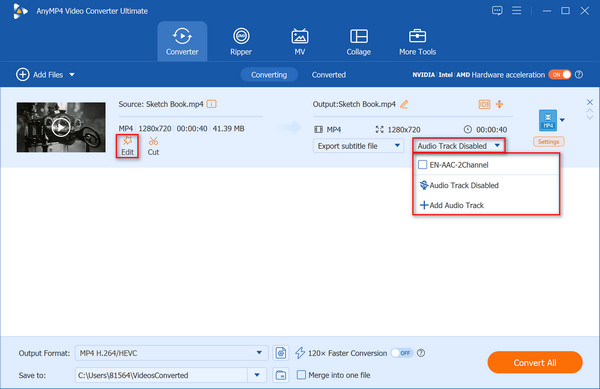Click the source size 41.39 MB
This screenshot has height=389, width=600.
point(228,129)
